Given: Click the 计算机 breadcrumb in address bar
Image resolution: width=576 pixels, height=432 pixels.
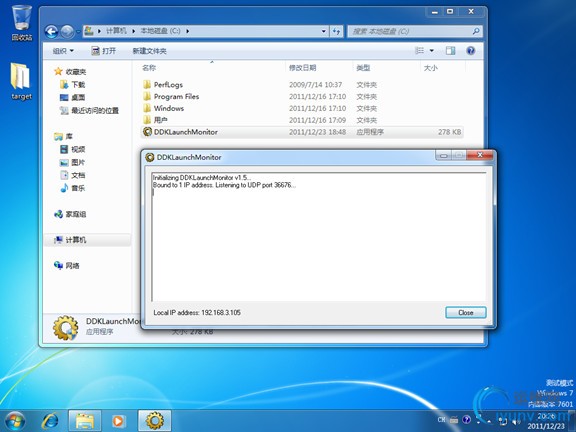Looking at the screenshot, I should point(116,31).
